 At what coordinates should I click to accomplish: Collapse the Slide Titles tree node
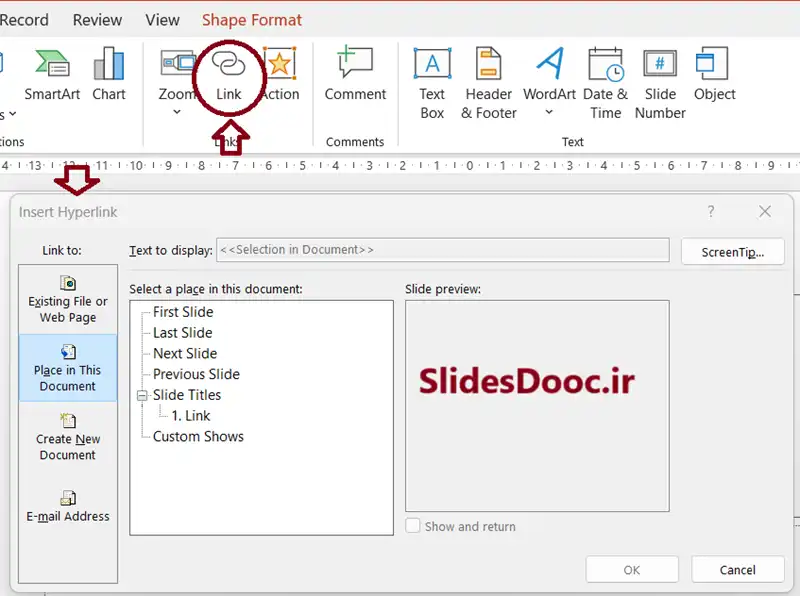(142, 395)
